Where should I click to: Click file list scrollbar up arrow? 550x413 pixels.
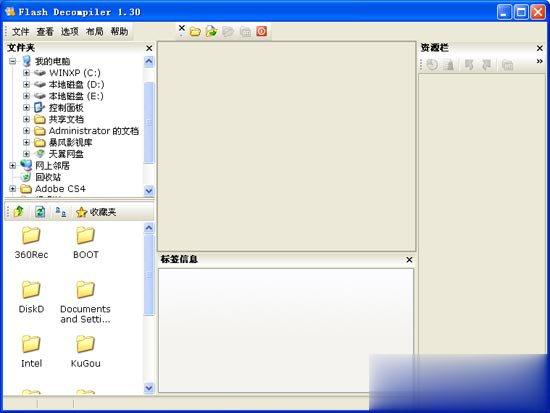tap(149, 228)
